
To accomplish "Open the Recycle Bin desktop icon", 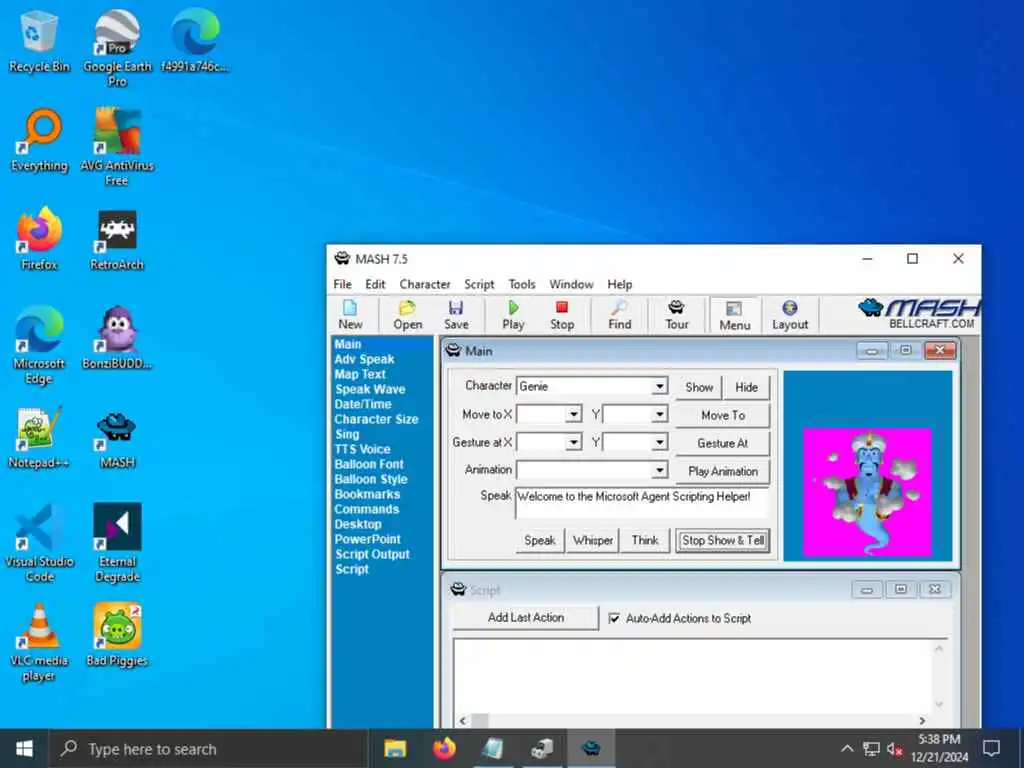I will click(x=39, y=42).
